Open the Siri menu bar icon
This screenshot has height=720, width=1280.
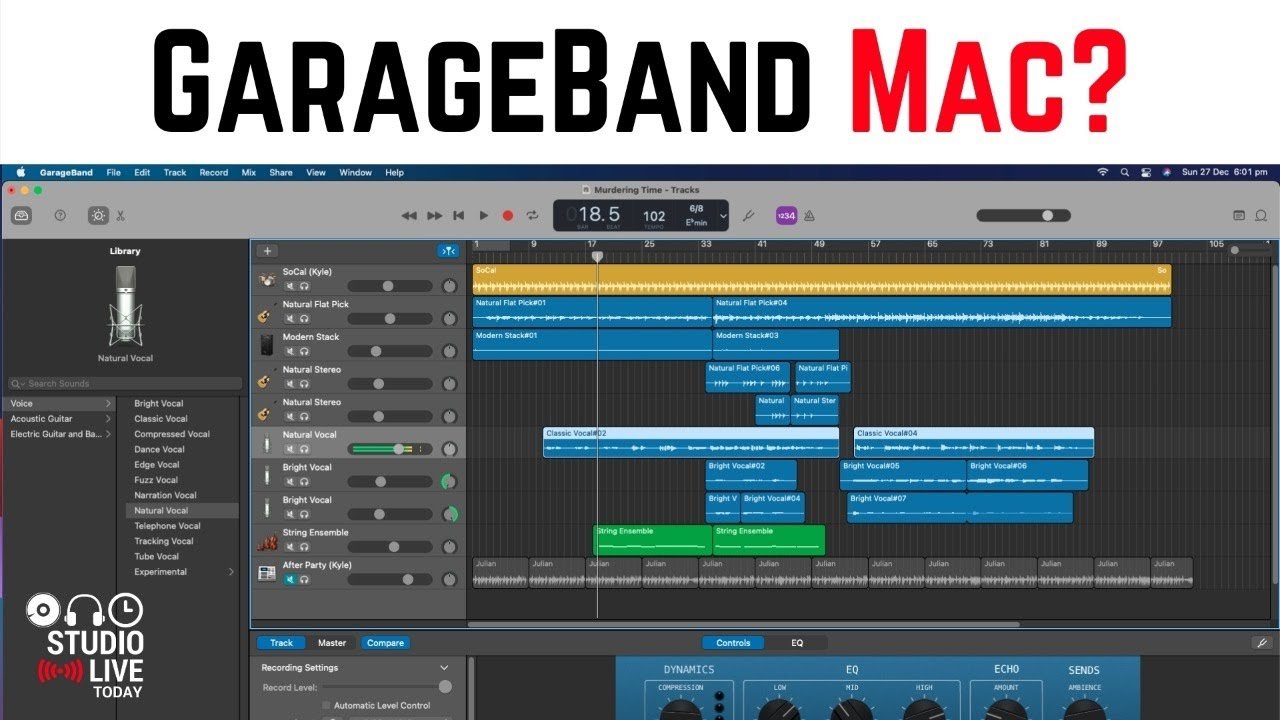1167,172
